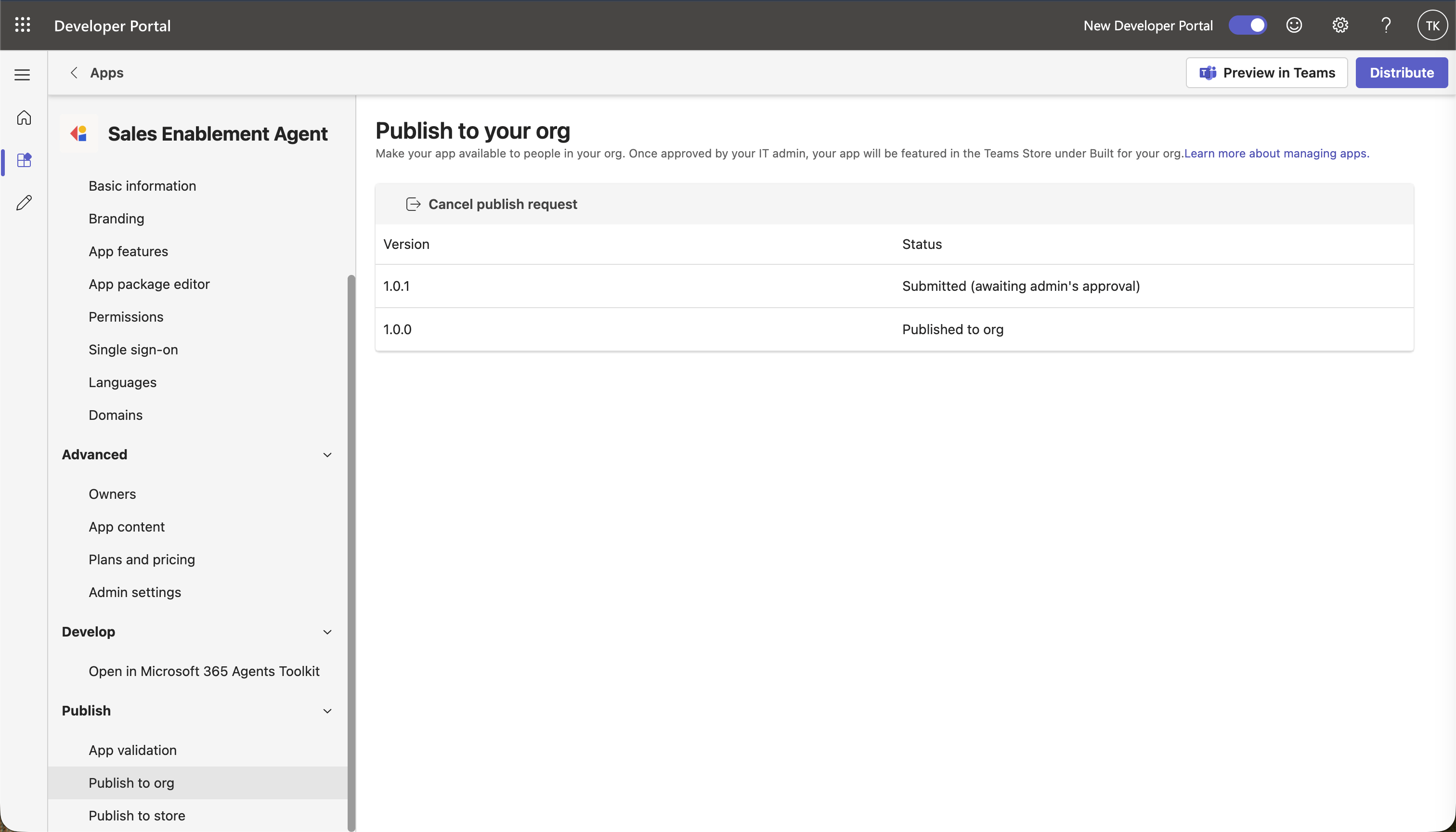Click Cancel publish request button

(492, 205)
